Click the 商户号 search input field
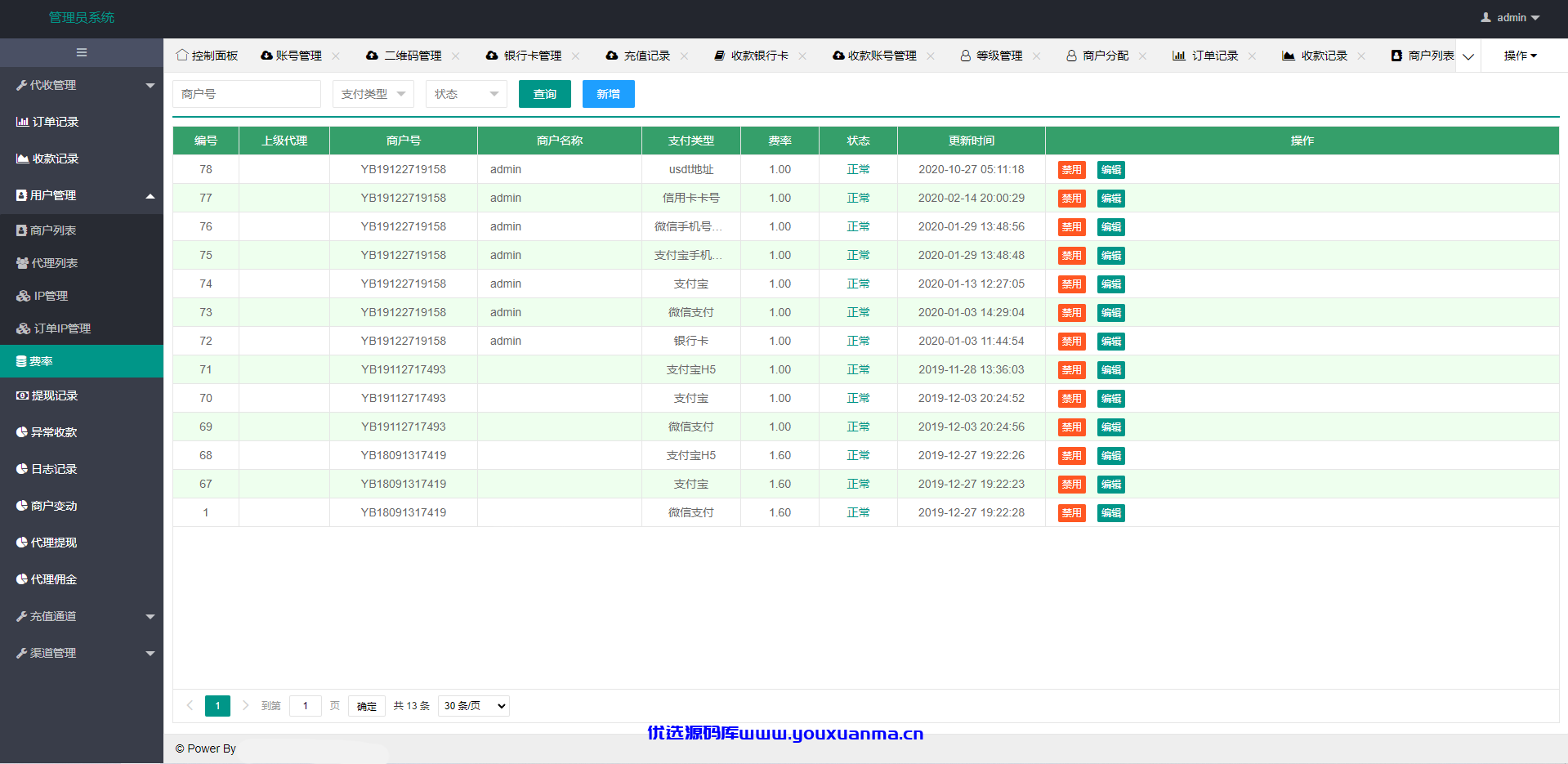The height and width of the screenshot is (764, 1568). 247,94
